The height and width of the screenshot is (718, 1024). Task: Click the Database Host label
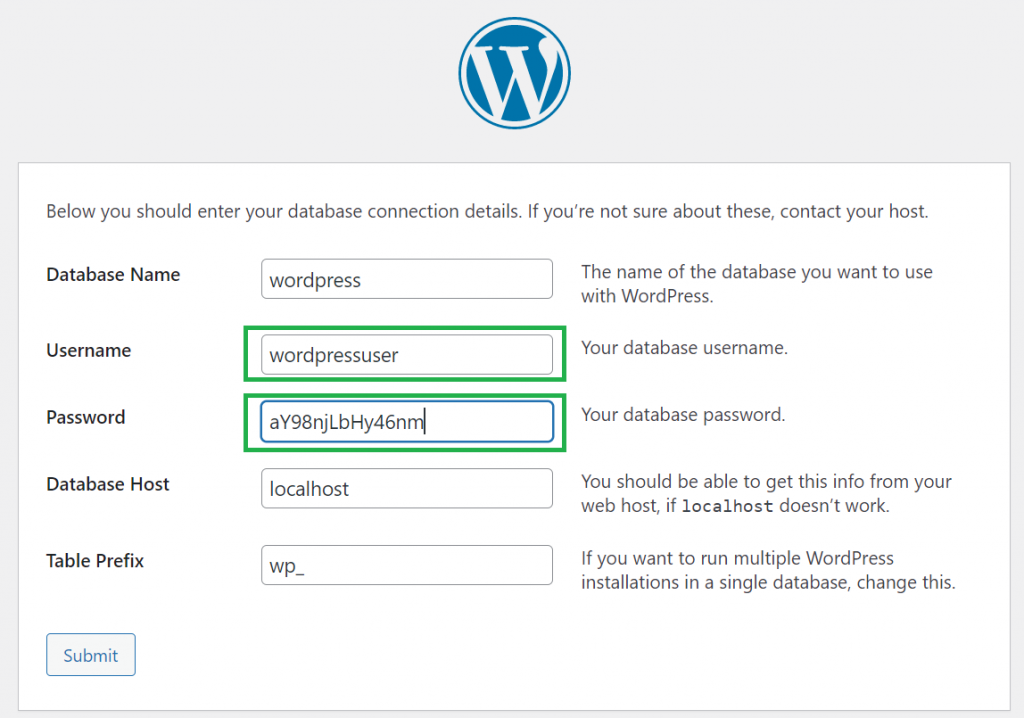click(x=107, y=484)
